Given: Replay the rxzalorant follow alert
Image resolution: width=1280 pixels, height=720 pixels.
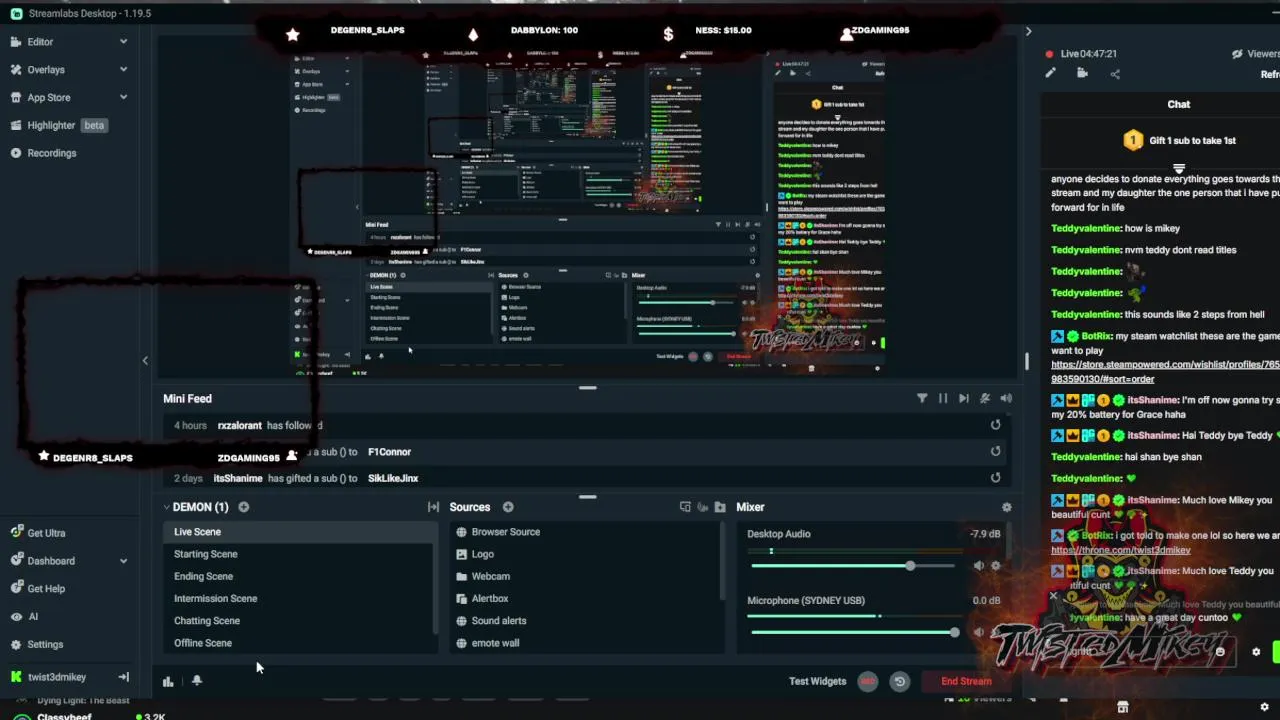Looking at the screenshot, I should pyautogui.click(x=995, y=425).
